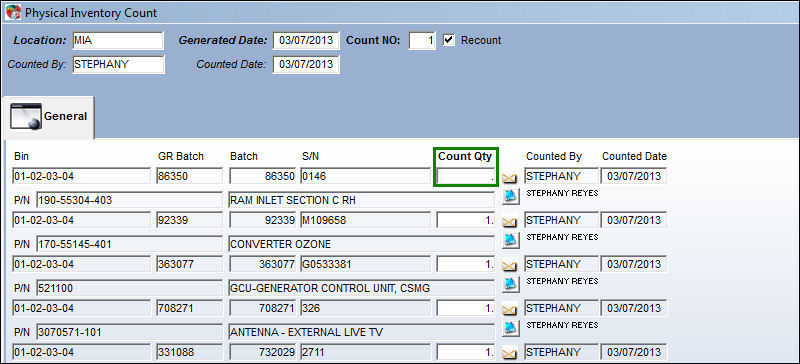Click the Count Qty field for S/N M109658
The image size is (800, 364).
point(466,221)
